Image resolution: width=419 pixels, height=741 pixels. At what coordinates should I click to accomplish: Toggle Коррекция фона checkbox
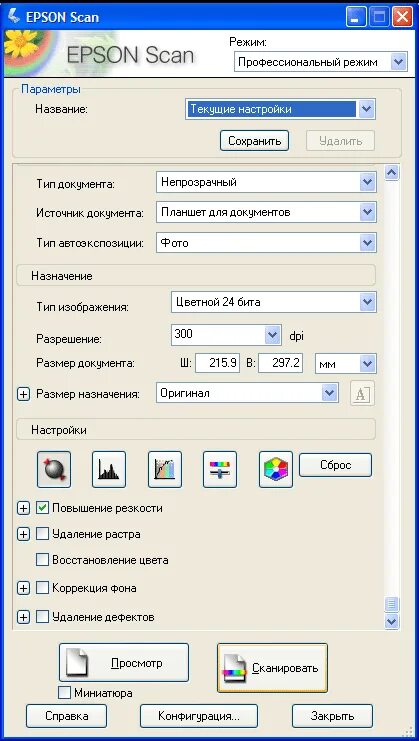[x=43, y=588]
